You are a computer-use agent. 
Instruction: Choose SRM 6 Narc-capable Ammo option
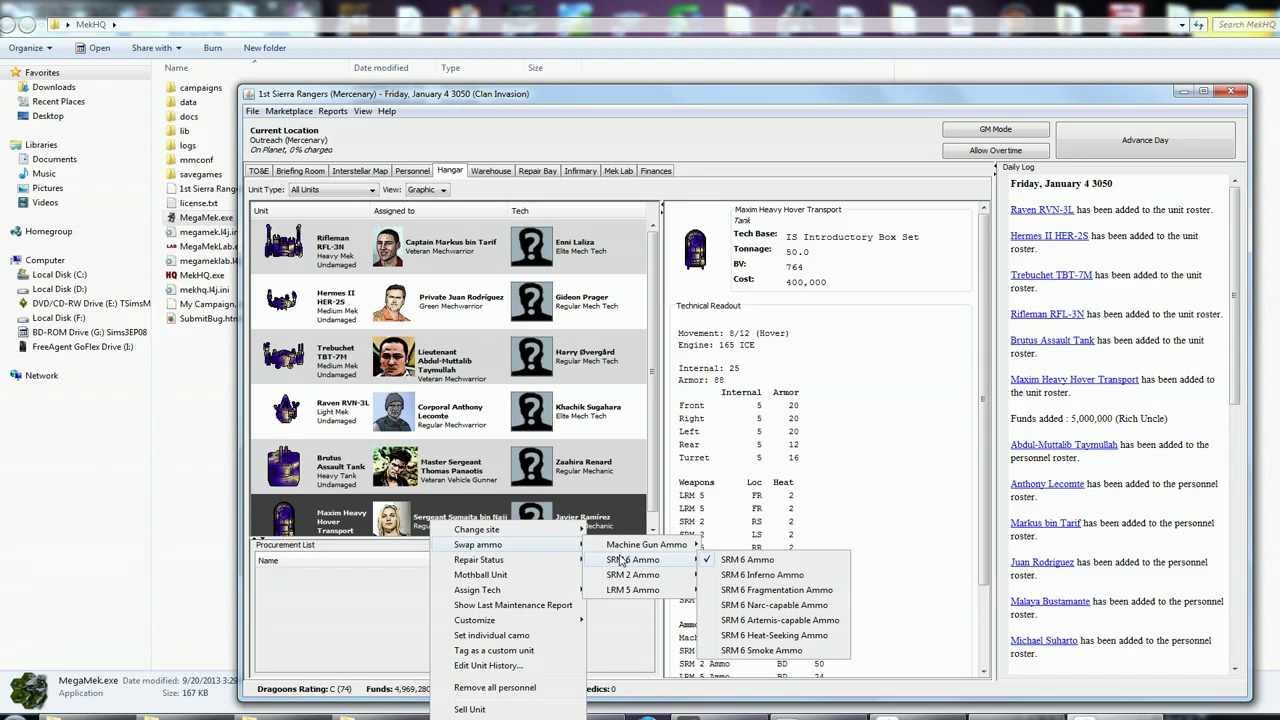pyautogui.click(x=774, y=605)
